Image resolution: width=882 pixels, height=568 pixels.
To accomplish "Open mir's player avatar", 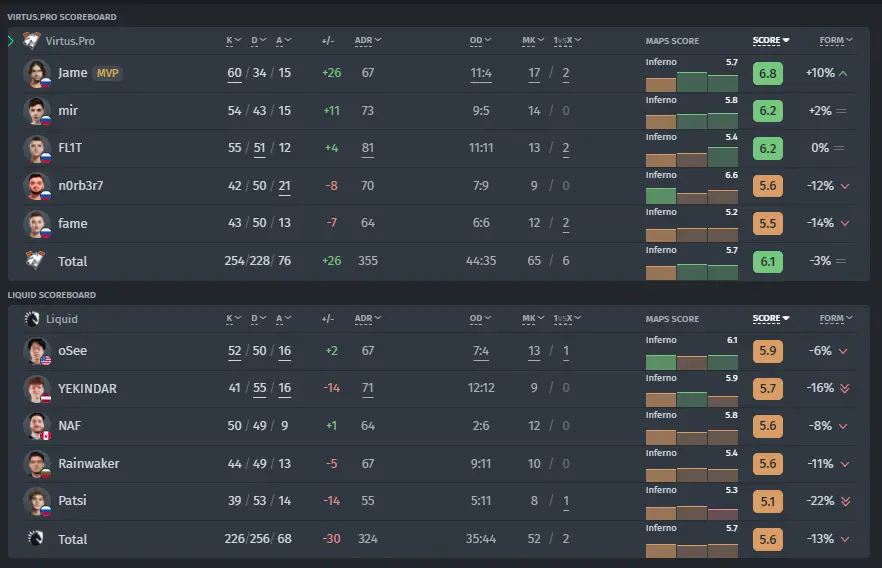I will pos(37,111).
